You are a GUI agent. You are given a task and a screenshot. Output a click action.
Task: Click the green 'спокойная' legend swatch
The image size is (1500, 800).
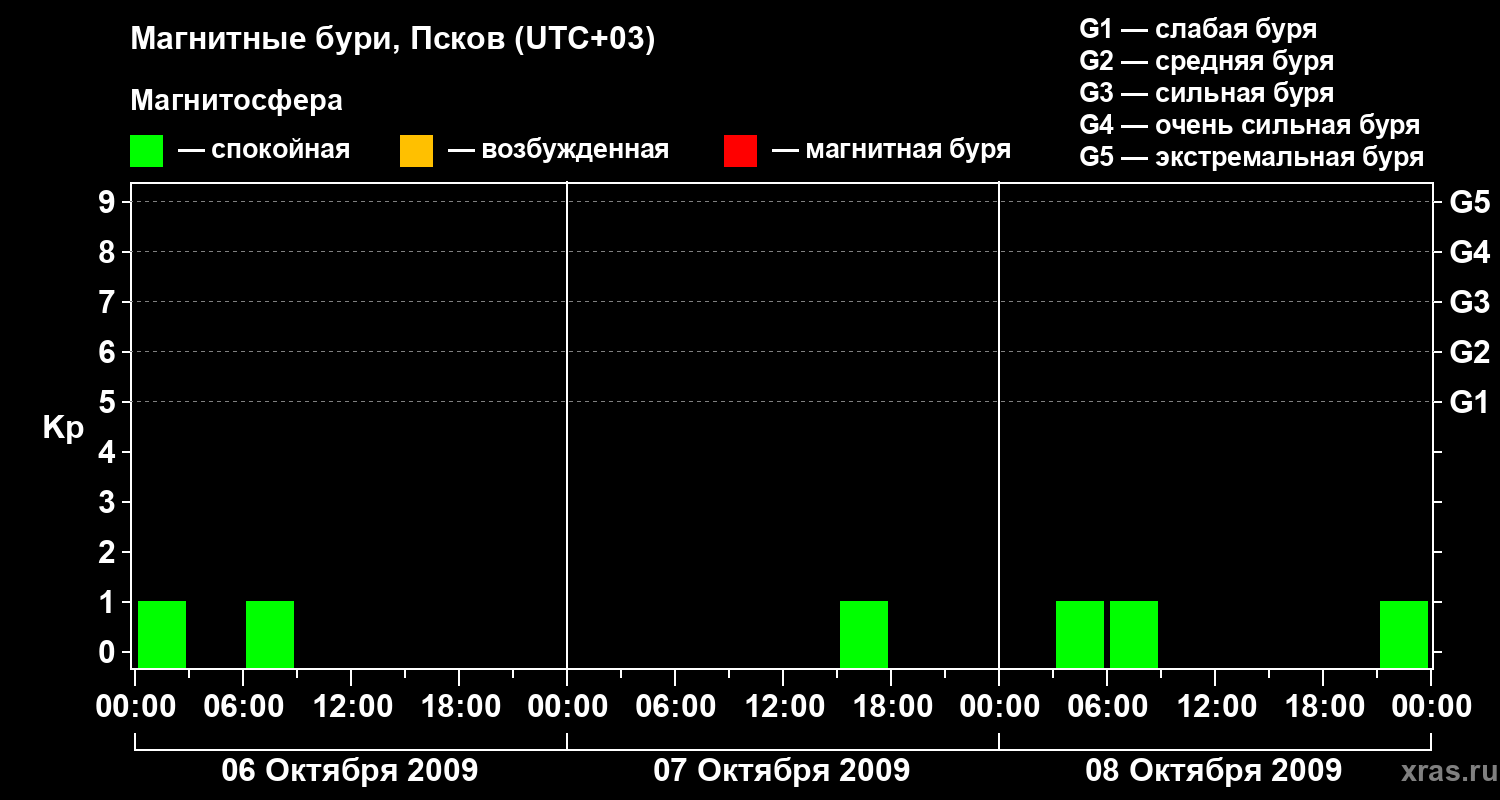click(146, 151)
